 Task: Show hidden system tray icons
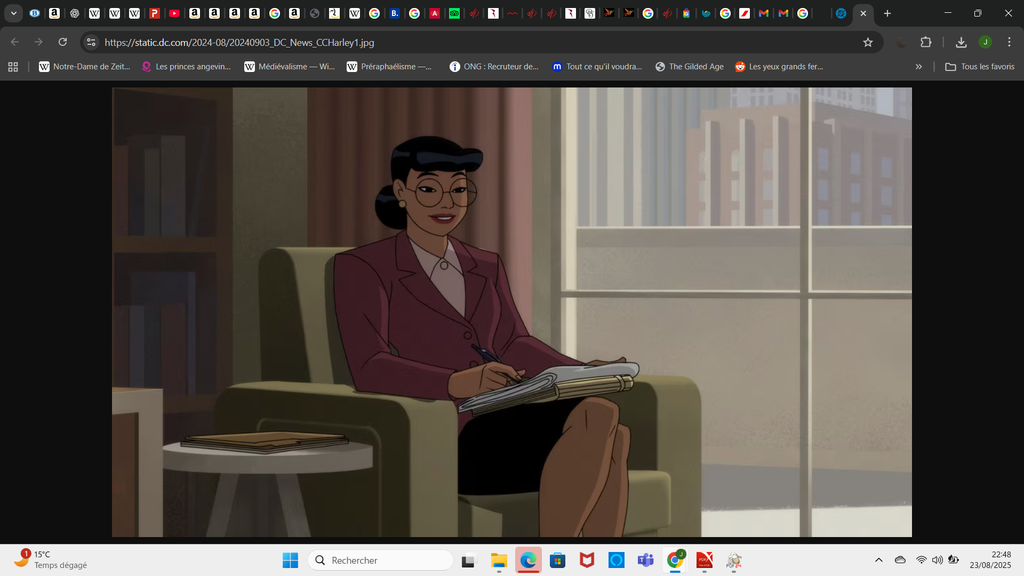point(878,560)
